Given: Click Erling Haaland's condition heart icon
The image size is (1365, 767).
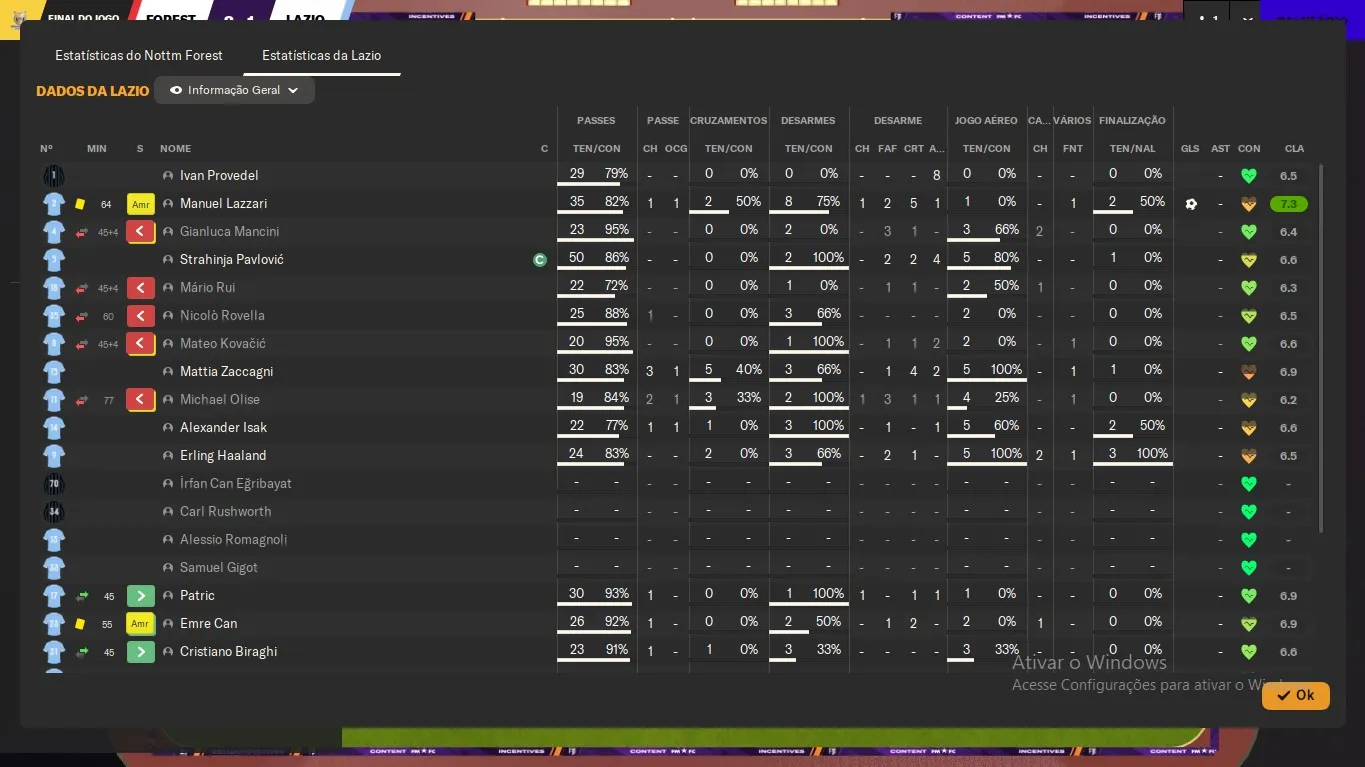Looking at the screenshot, I should click(1248, 456).
